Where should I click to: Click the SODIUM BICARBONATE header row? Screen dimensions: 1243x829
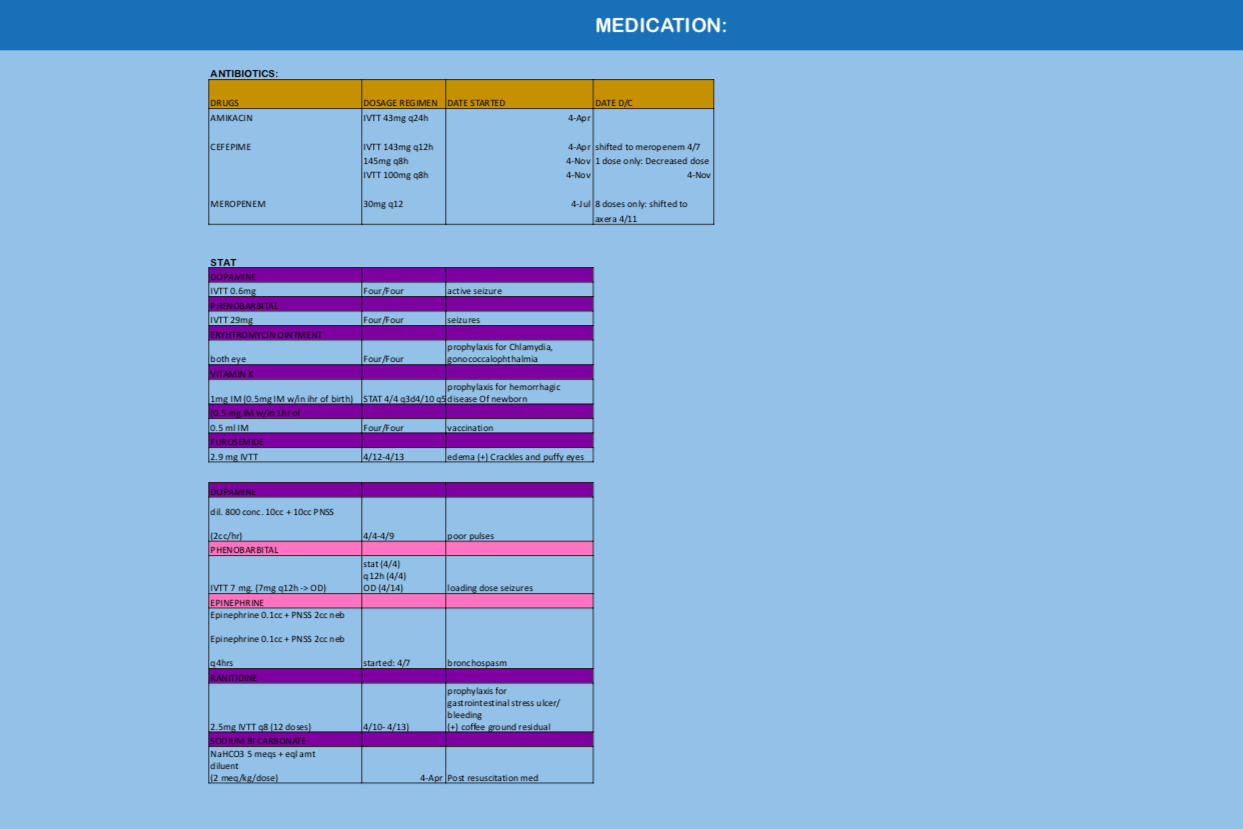tap(400, 739)
